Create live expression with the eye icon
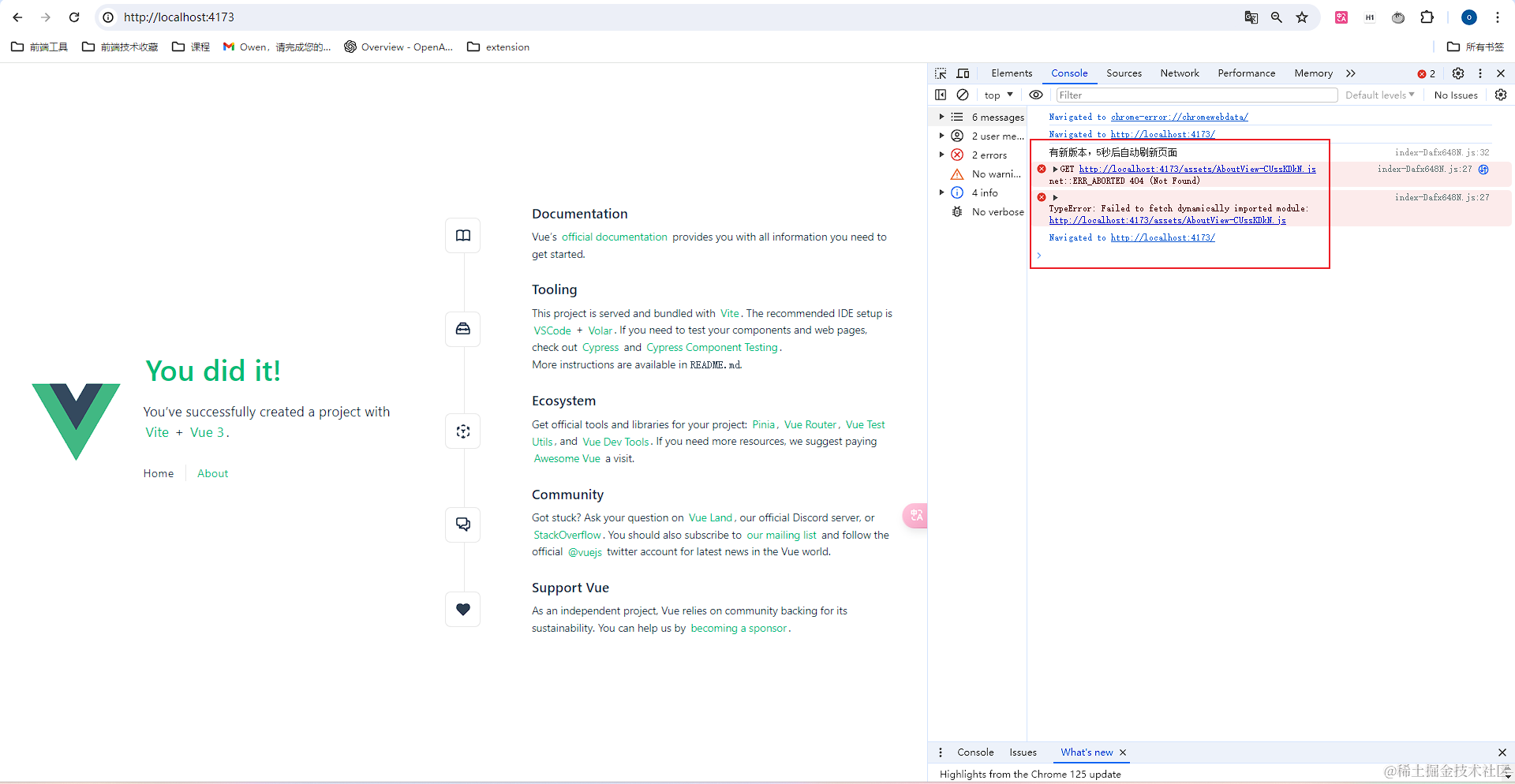The width and height of the screenshot is (1515, 784). [x=1036, y=95]
